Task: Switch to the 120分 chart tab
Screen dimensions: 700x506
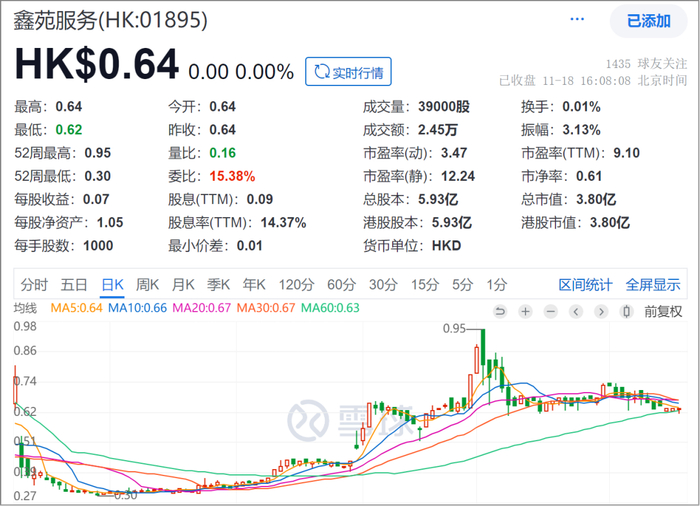Action: 296,284
